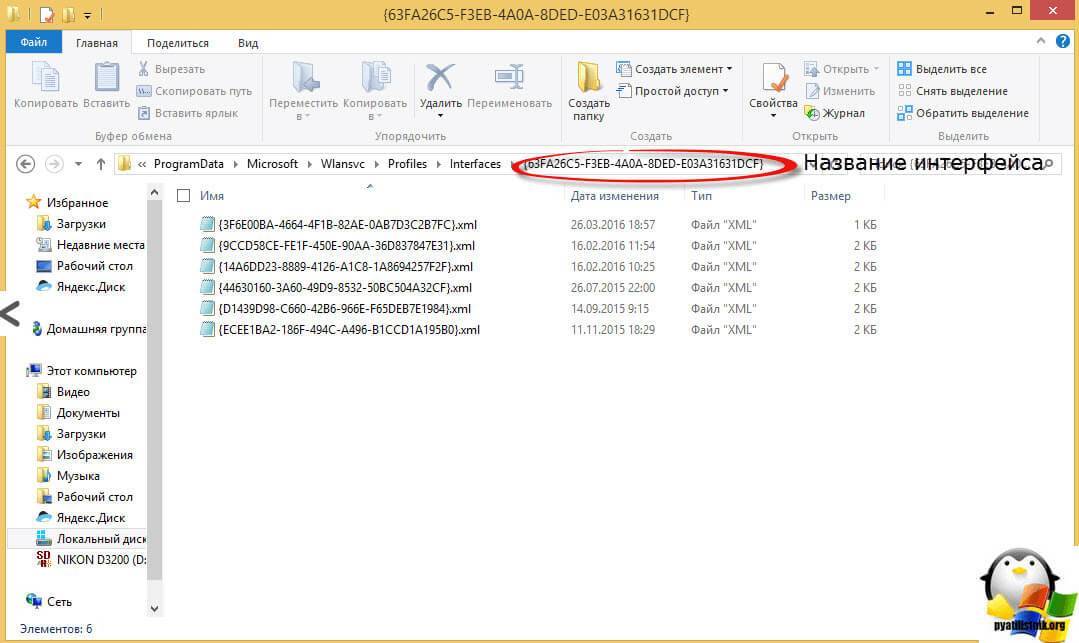Open Свойства (Properties) from the ribbon
This screenshot has height=643, width=1079.
point(773,85)
